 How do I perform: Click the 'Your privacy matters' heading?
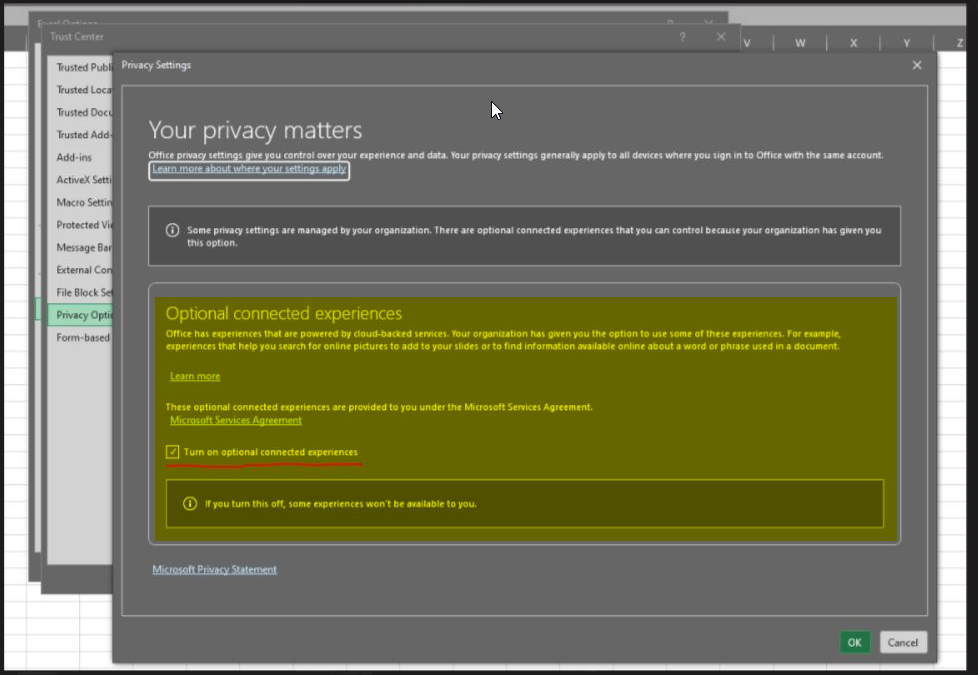pos(255,130)
